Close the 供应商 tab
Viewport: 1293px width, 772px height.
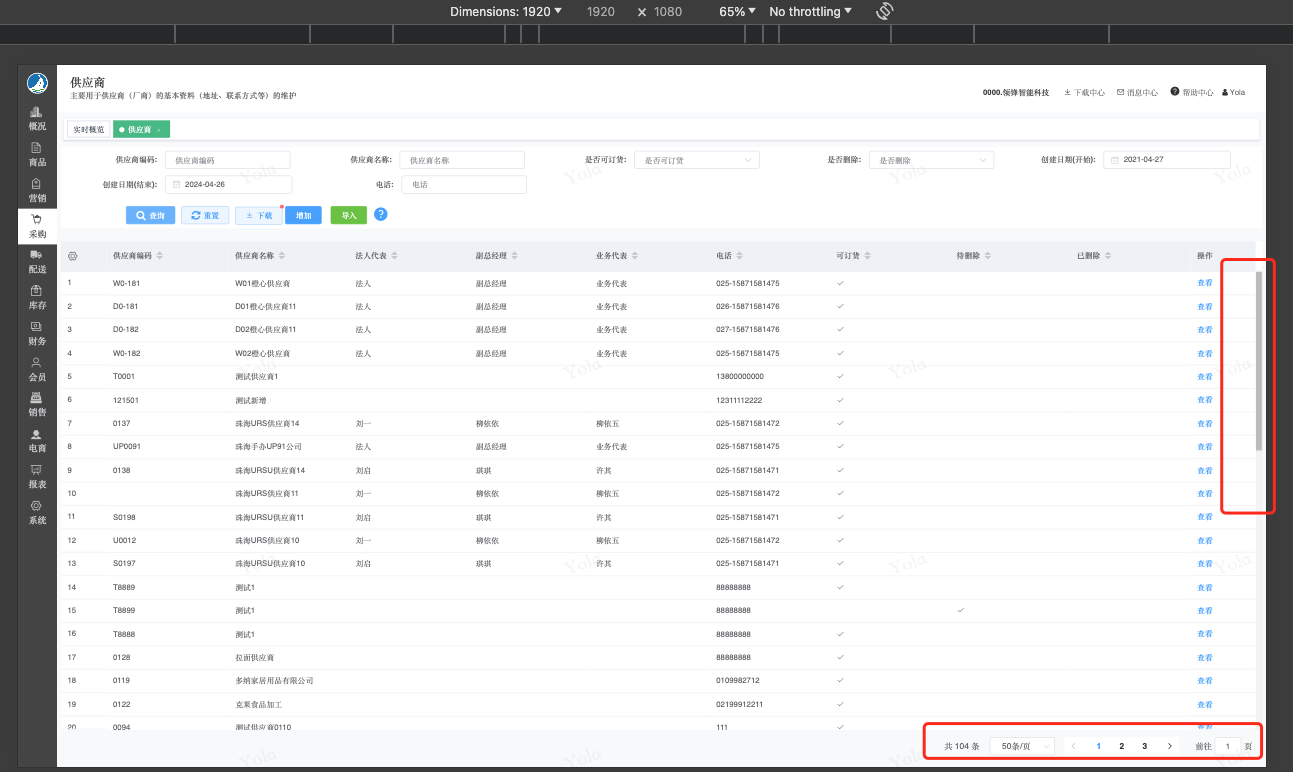(158, 130)
